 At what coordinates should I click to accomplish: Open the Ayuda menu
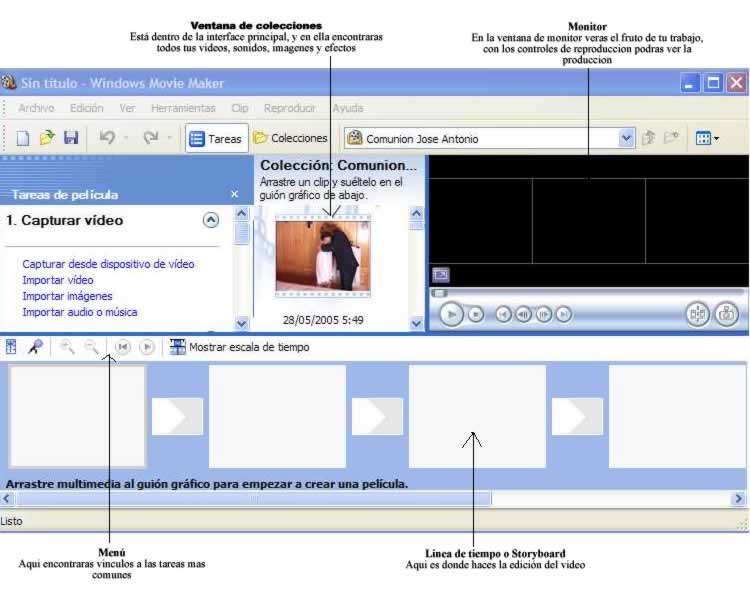point(348,108)
